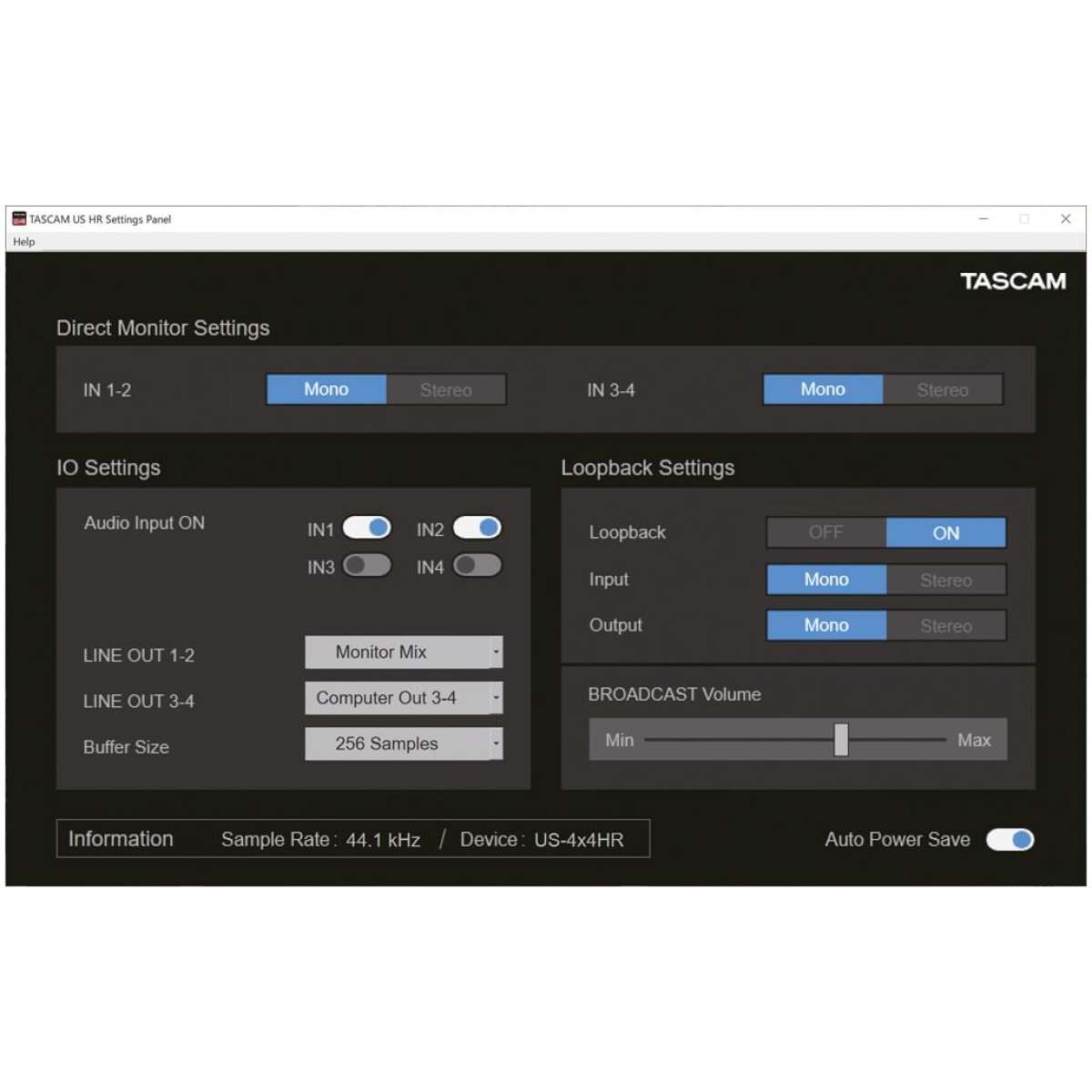This screenshot has height=1092, width=1092.
Task: Select Mono for Loopback Input
Action: (826, 580)
